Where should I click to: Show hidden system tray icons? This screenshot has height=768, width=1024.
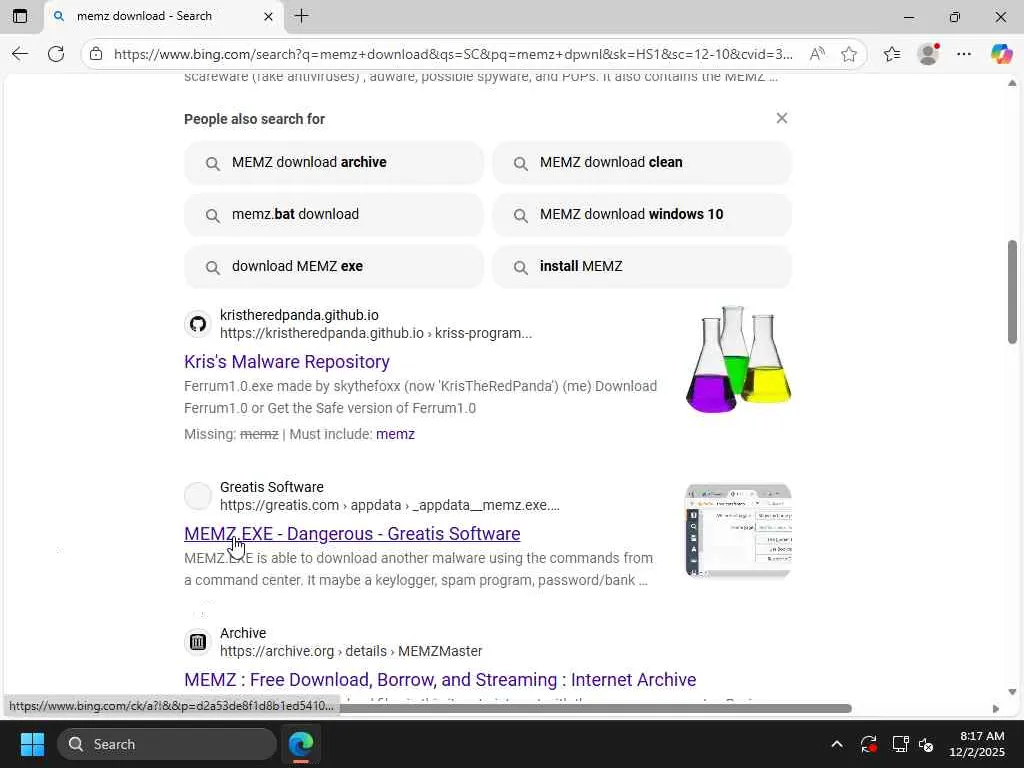point(837,744)
